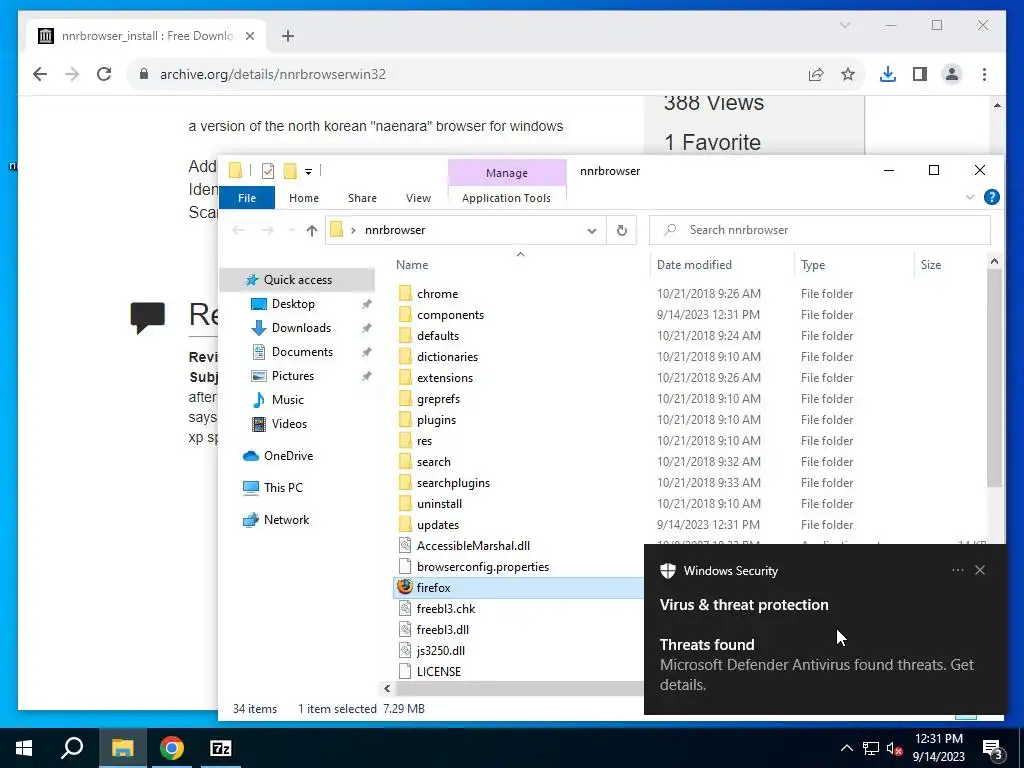Image resolution: width=1024 pixels, height=768 pixels.
Task: Switch to the View ribbon tab
Action: 418,198
